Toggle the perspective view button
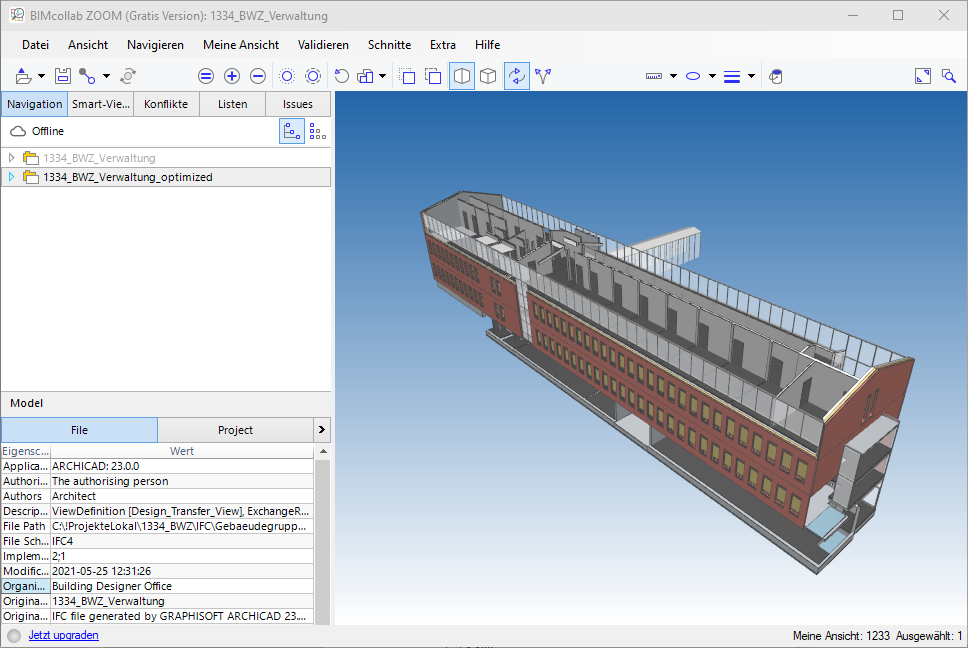Viewport: 968px width, 648px height. (x=462, y=77)
